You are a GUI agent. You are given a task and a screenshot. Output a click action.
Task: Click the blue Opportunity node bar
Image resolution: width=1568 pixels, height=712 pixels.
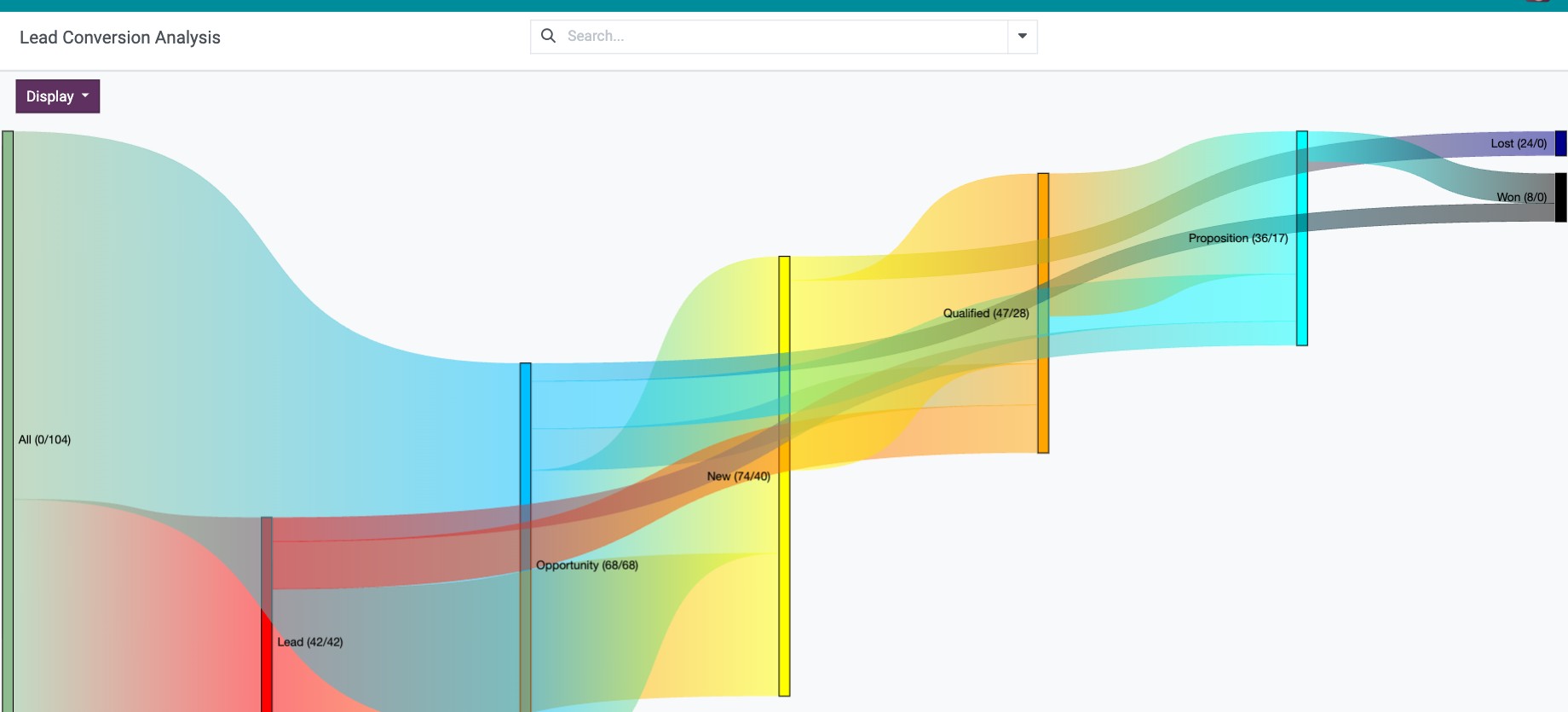coord(526,537)
